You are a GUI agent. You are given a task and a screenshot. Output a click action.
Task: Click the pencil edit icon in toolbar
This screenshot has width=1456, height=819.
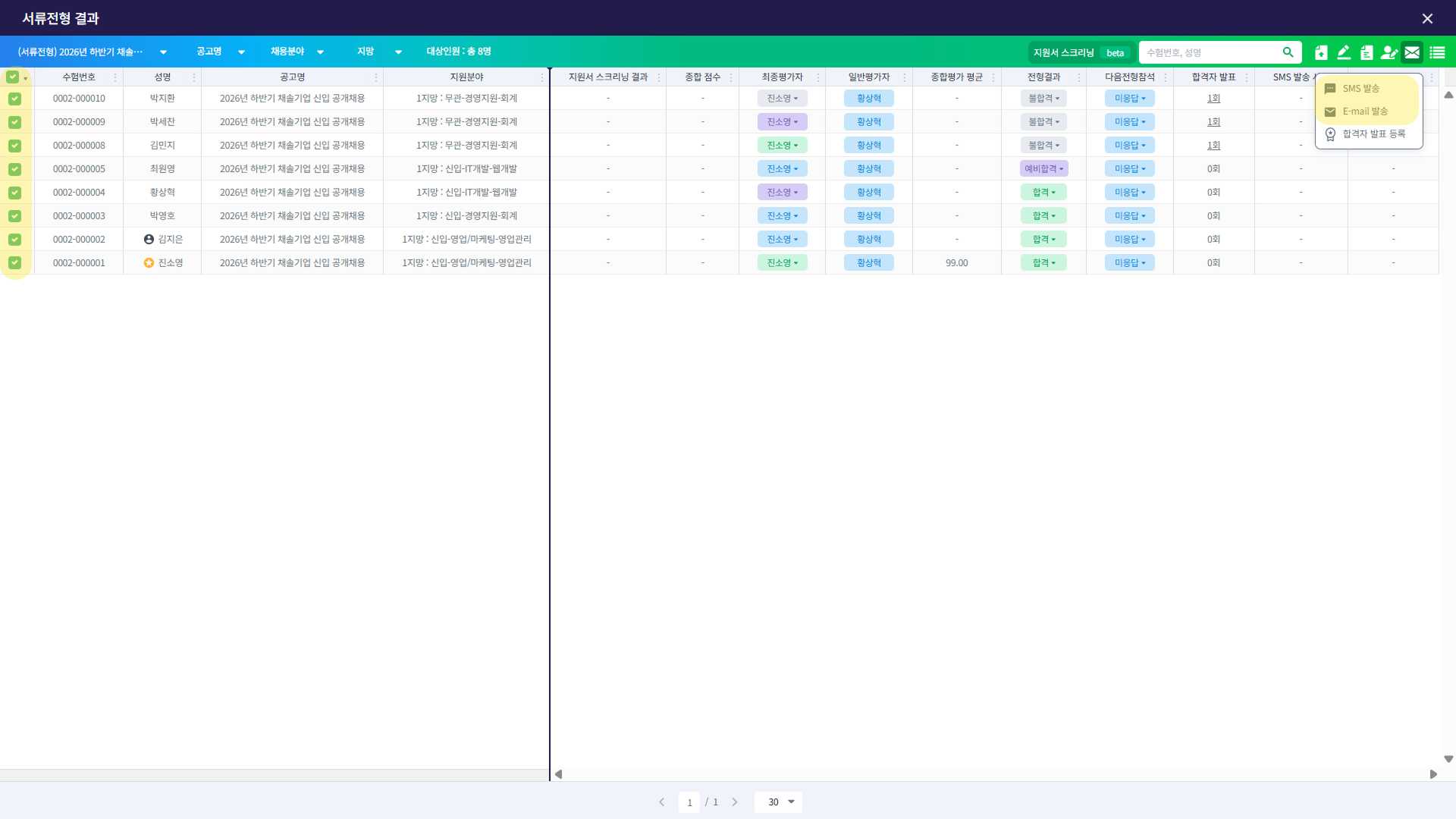tap(1344, 52)
